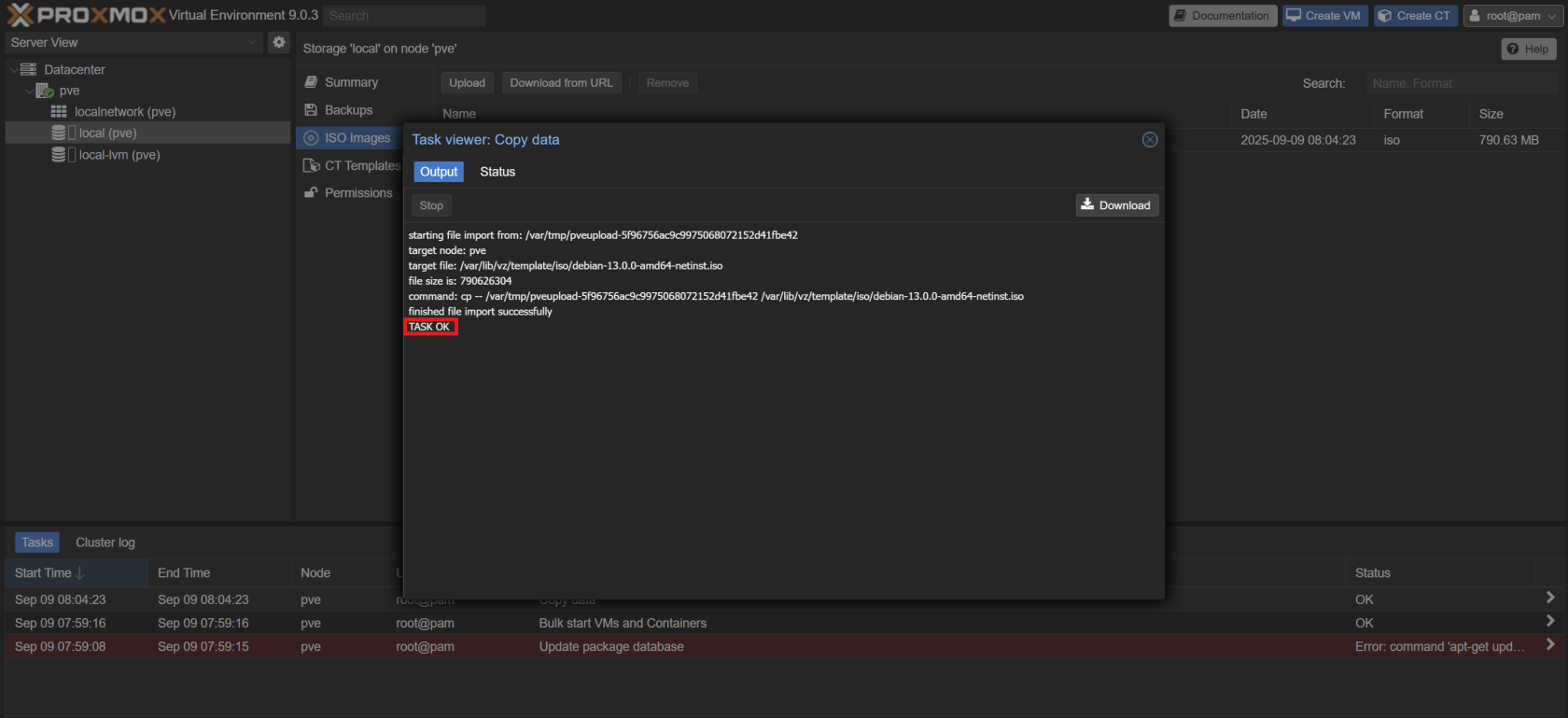Collapse the Datacenter tree node
Screen dimensions: 1568x718
coord(14,70)
